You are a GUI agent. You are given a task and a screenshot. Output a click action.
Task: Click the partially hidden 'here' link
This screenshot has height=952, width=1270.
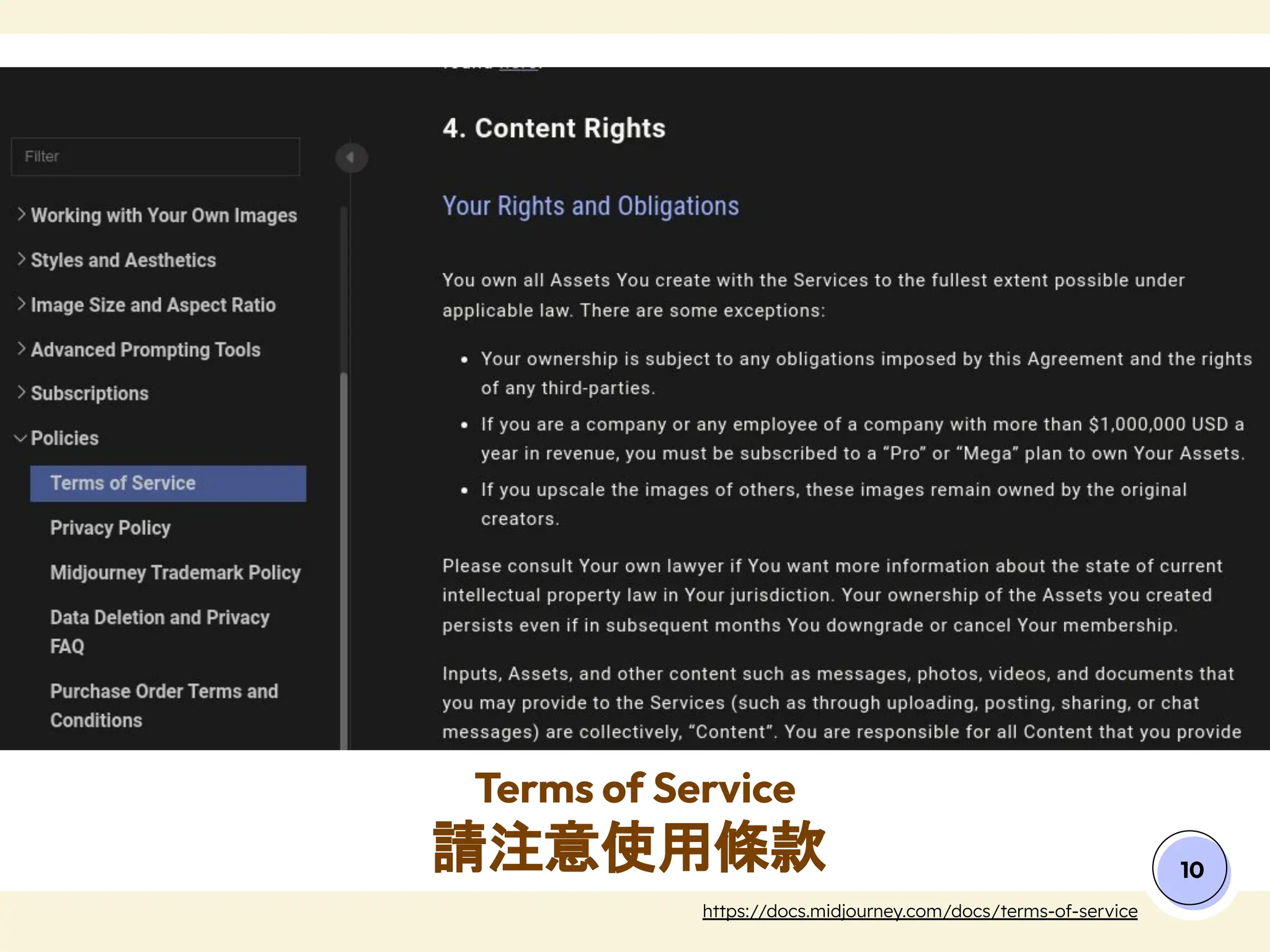tap(519, 68)
